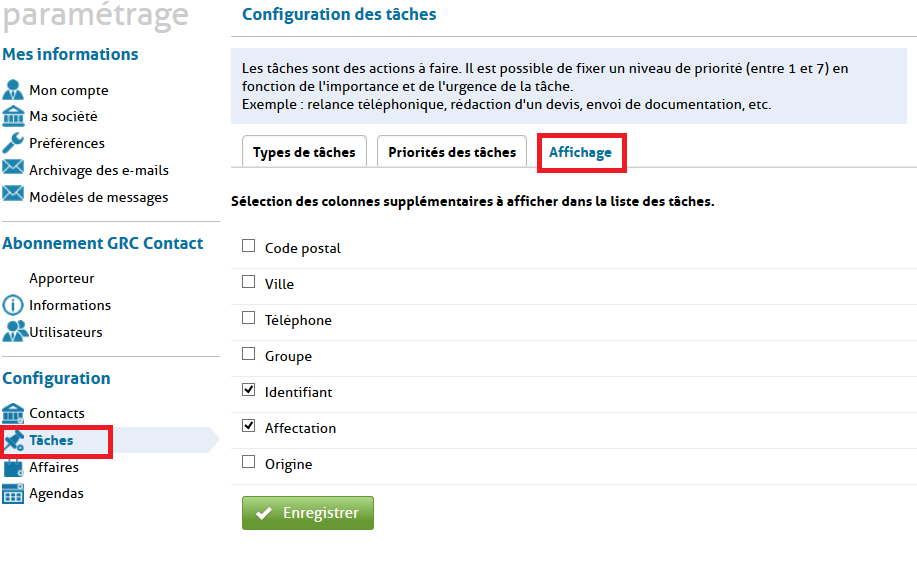The image size is (917, 565).
Task: Click the Préférences wrench icon
Action: (13, 143)
